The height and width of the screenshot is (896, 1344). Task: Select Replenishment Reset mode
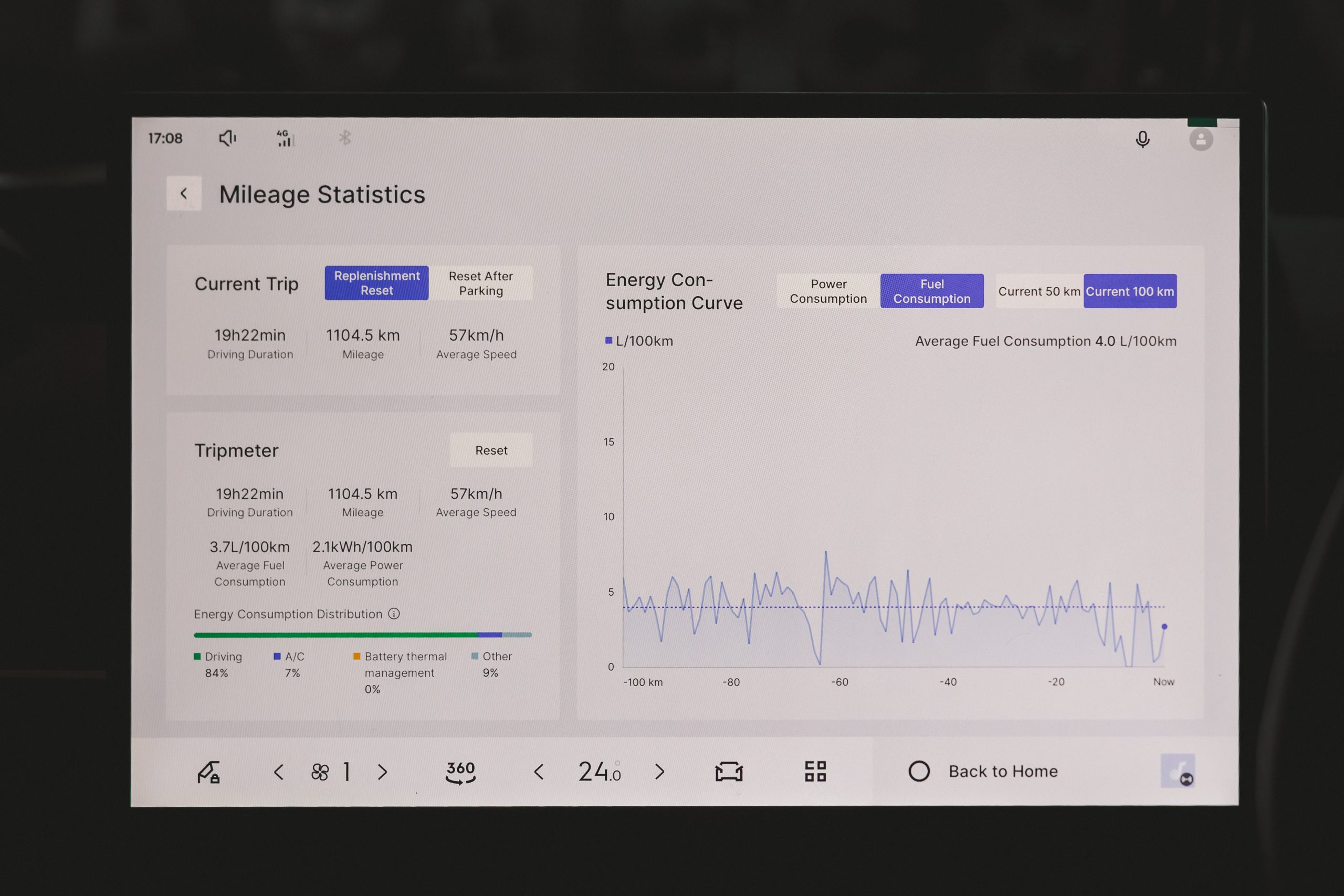pos(376,283)
